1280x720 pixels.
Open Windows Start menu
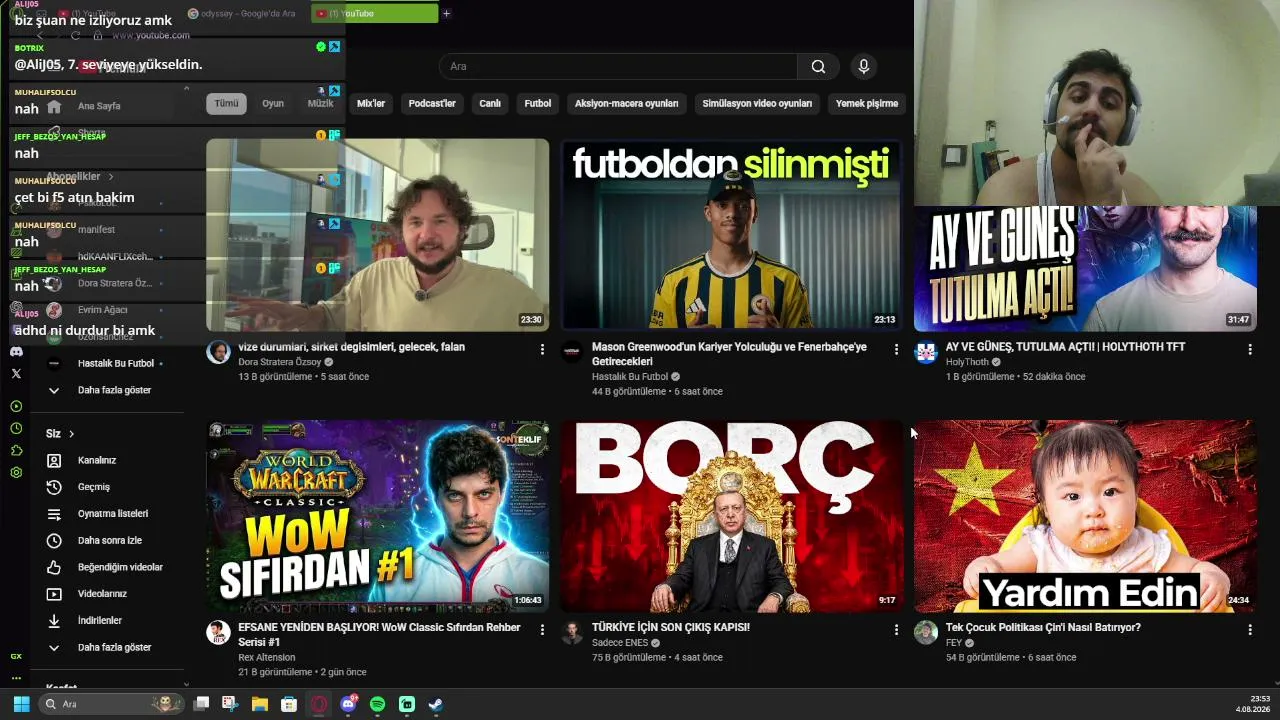(21, 704)
